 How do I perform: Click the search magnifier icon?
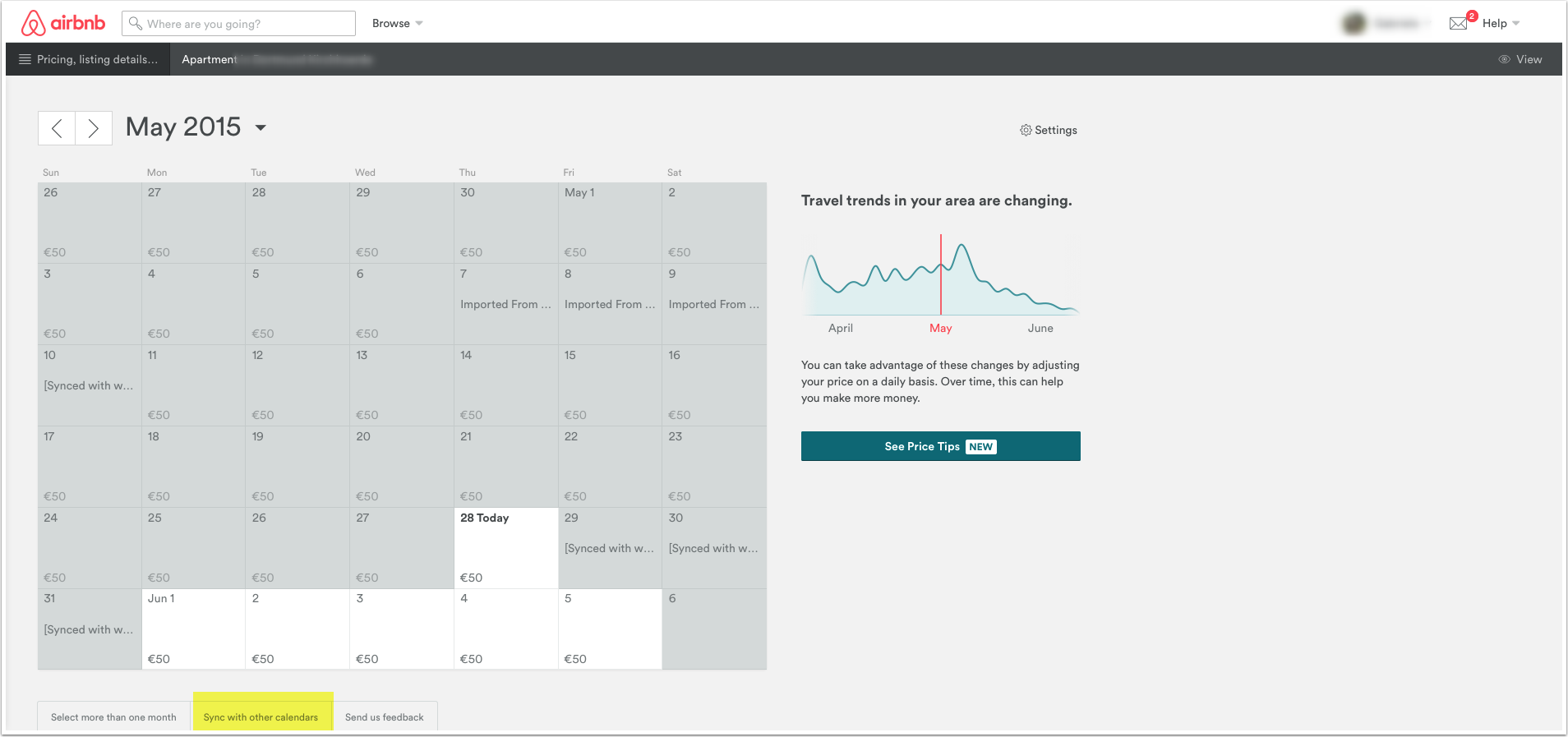click(136, 23)
